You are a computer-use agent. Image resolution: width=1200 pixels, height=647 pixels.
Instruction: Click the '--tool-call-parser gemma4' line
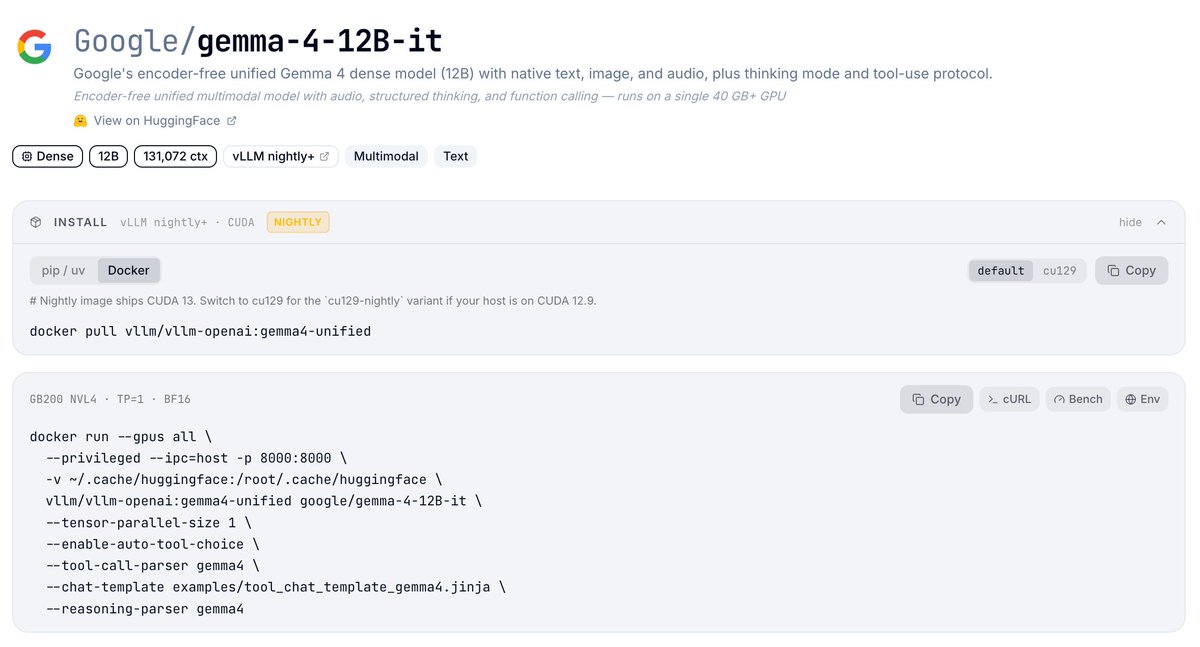click(x=153, y=565)
